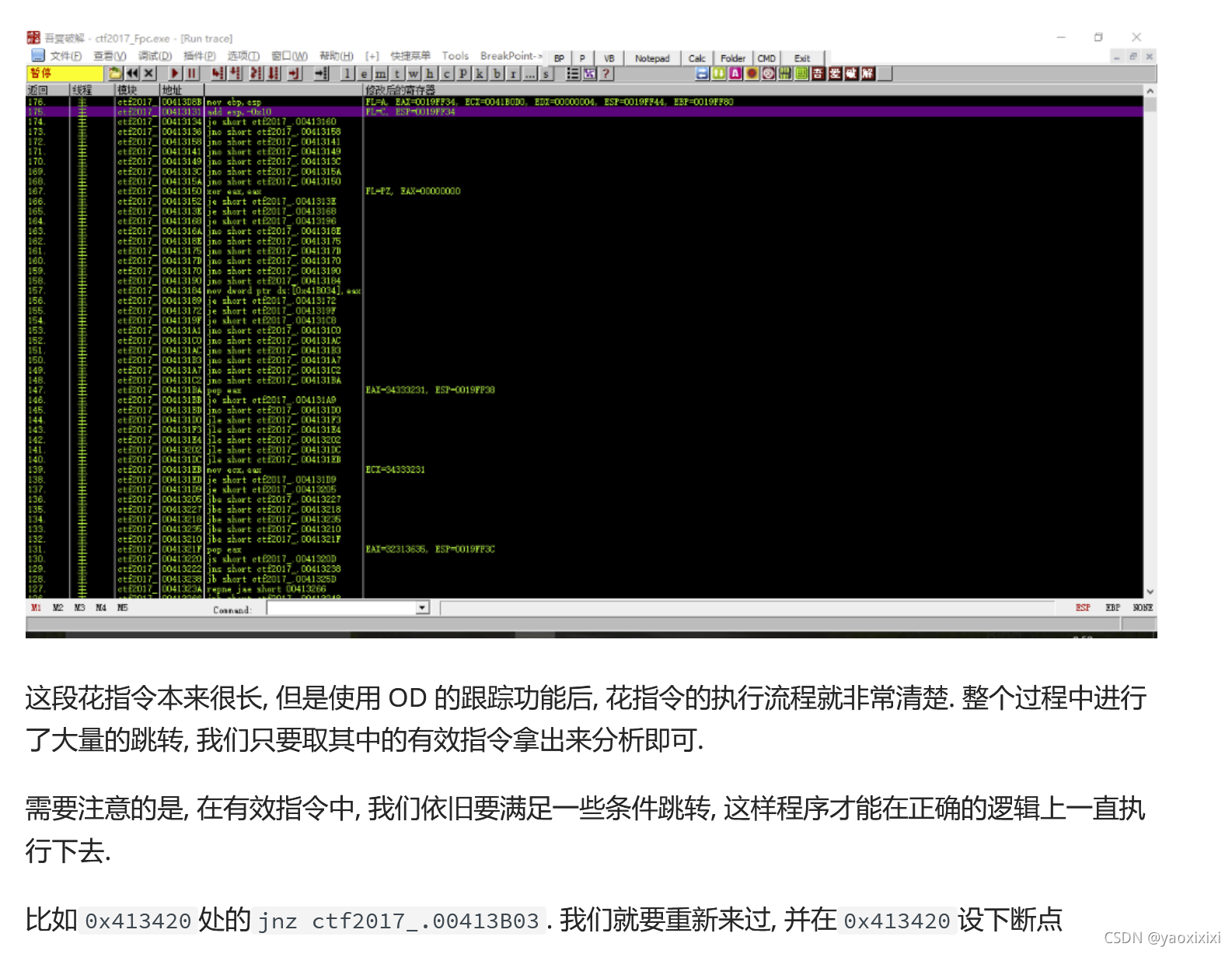
Task: Open the Tools menu
Action: point(455,56)
